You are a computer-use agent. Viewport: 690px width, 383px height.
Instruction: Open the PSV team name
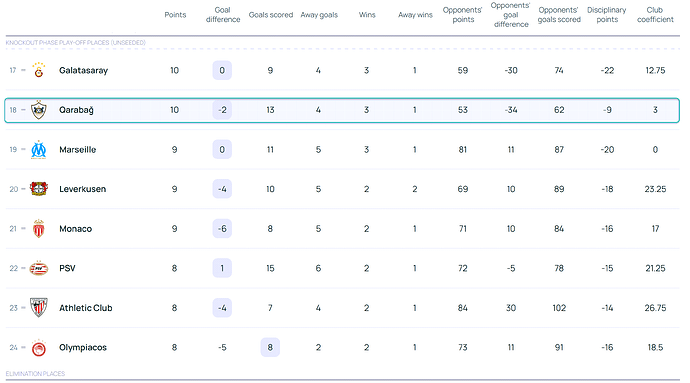tap(67, 268)
